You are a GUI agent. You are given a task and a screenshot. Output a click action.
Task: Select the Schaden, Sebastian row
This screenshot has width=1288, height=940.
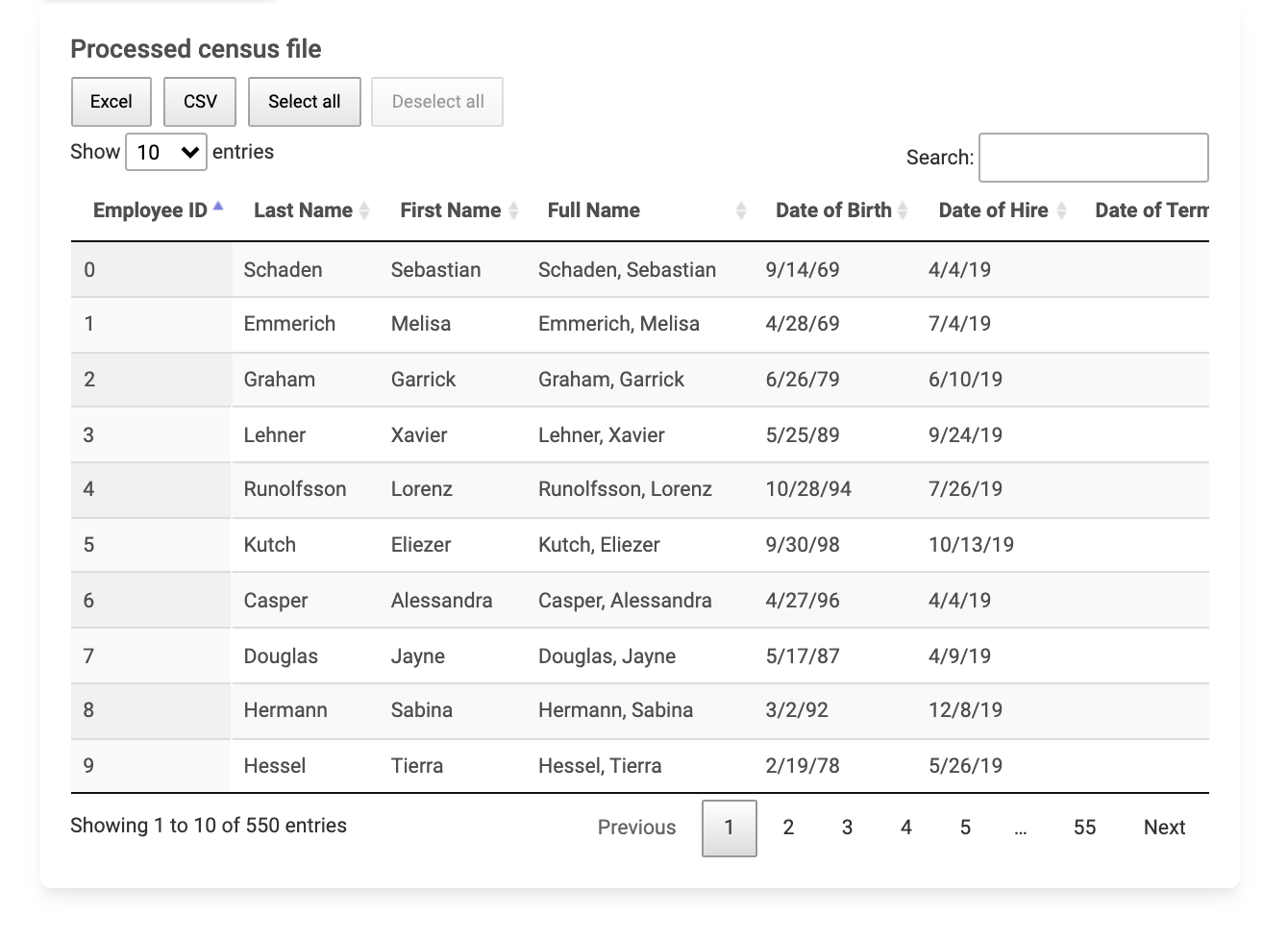tap(627, 270)
